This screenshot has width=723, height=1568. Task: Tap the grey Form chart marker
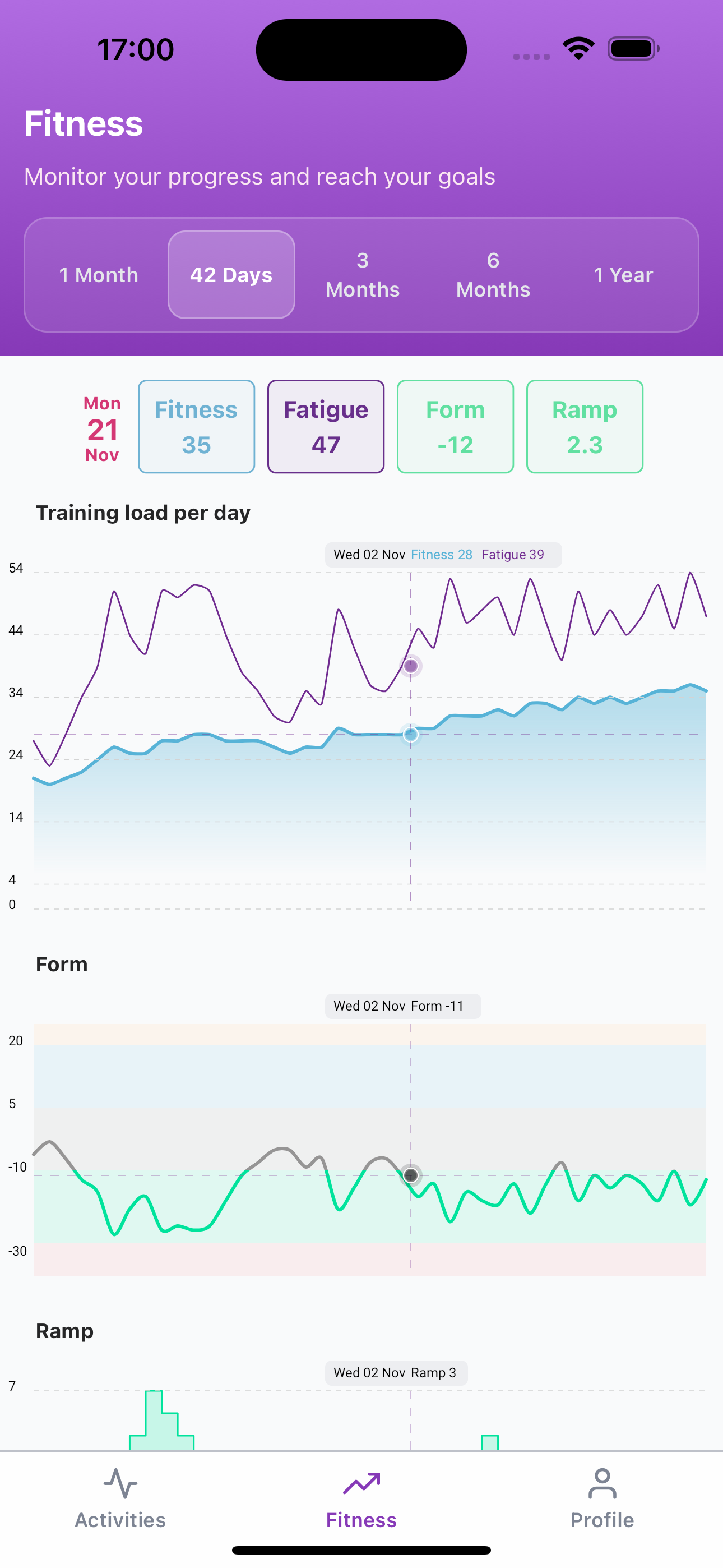click(x=411, y=1175)
